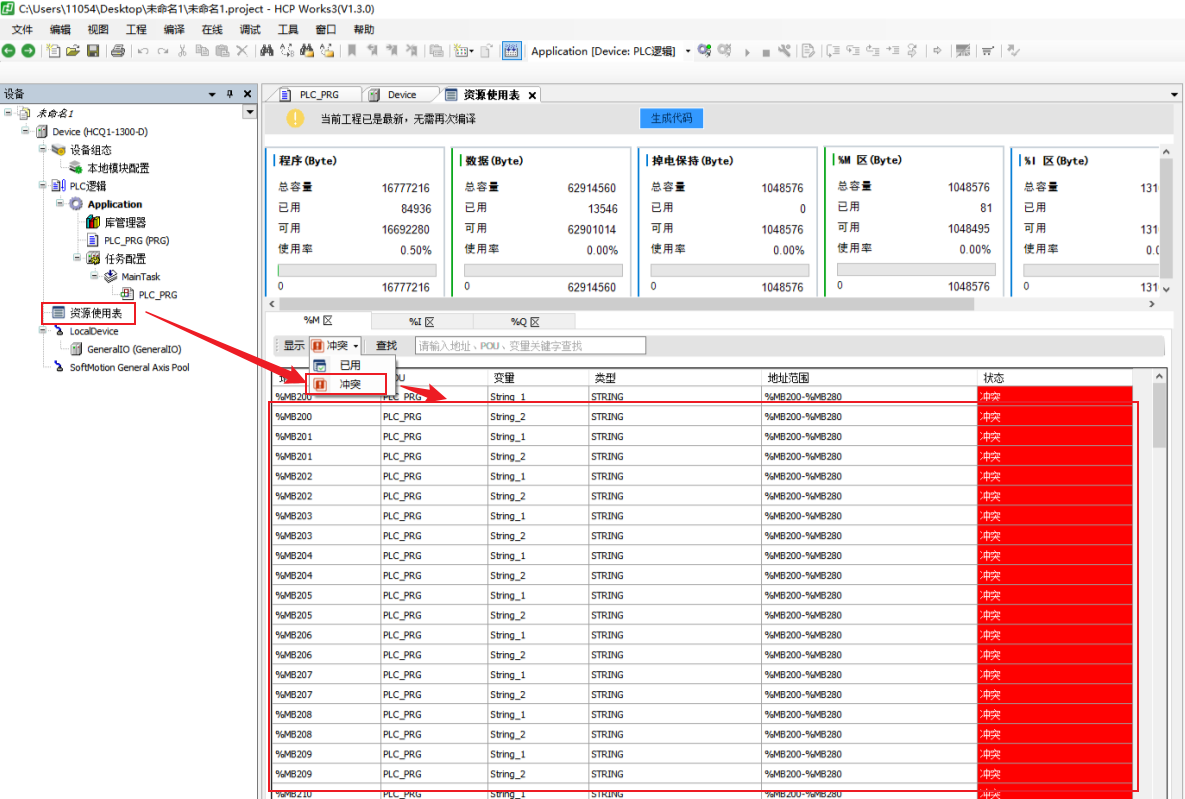Screen dimensions: 1185x799
Task: Click the New file icon in toolbar
Action: click(54, 51)
